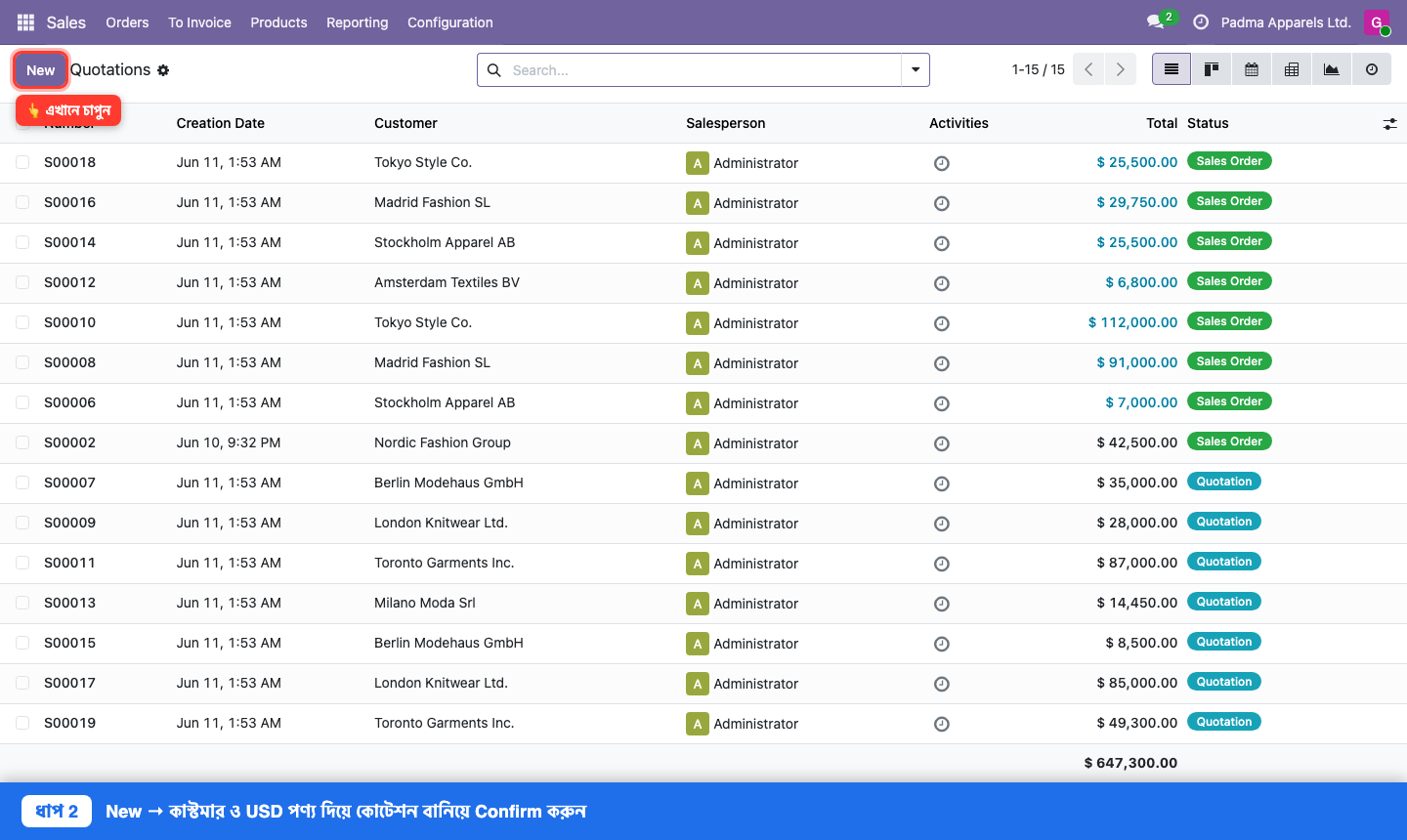Check the row for S00019
This screenshot has height=840, width=1407.
22,723
